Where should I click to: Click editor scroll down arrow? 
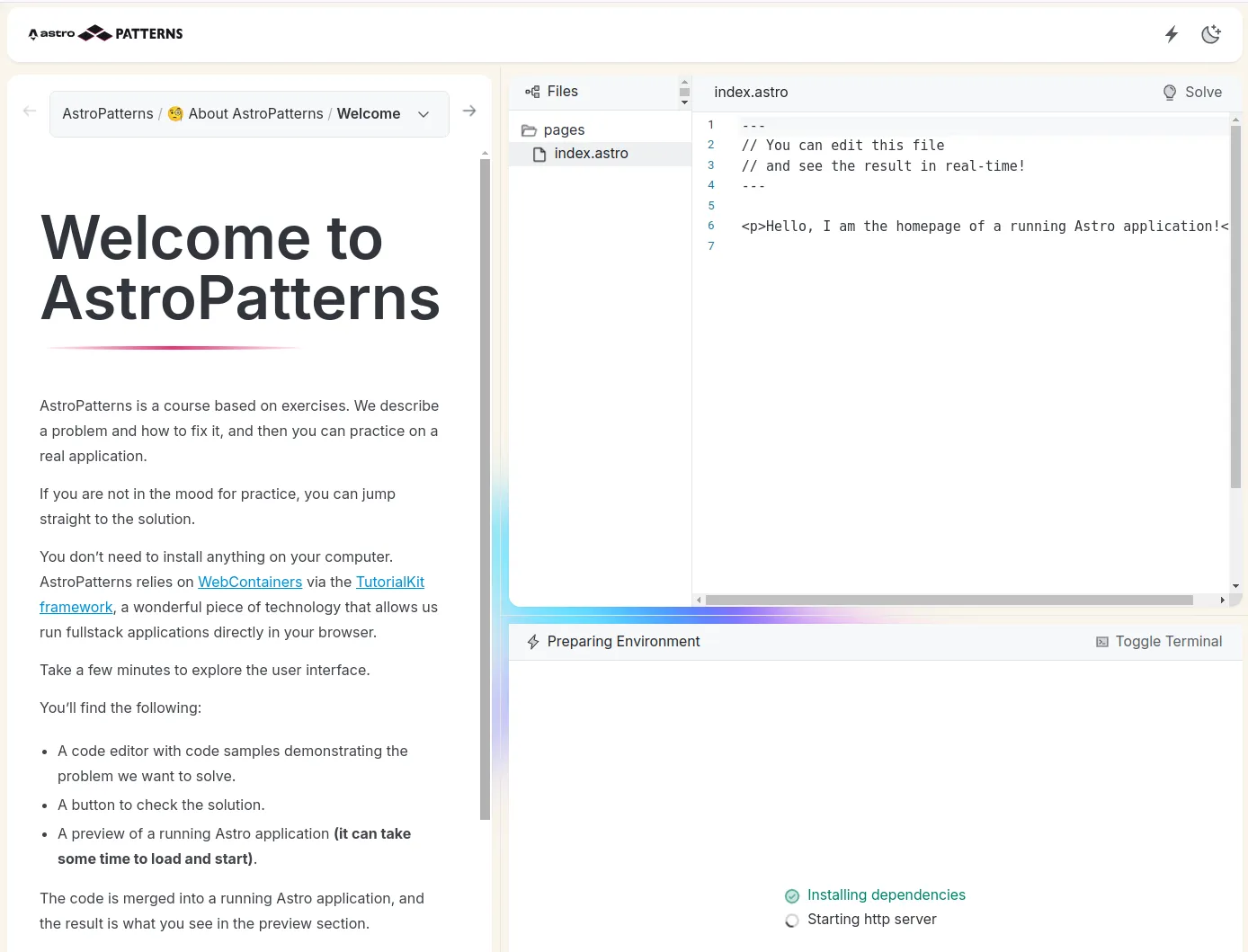pos(1235,586)
